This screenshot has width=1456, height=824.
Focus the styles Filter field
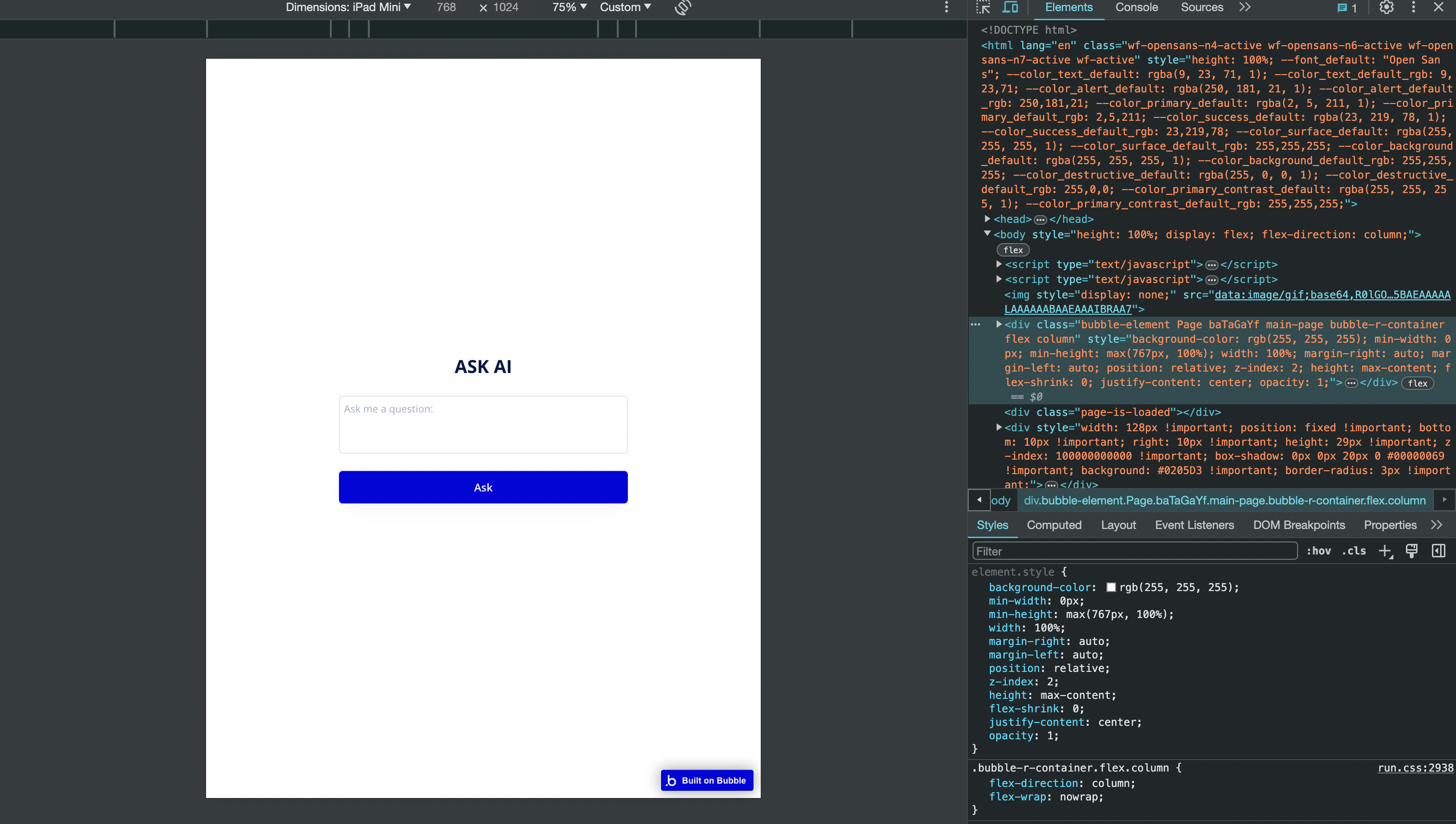(x=1134, y=551)
